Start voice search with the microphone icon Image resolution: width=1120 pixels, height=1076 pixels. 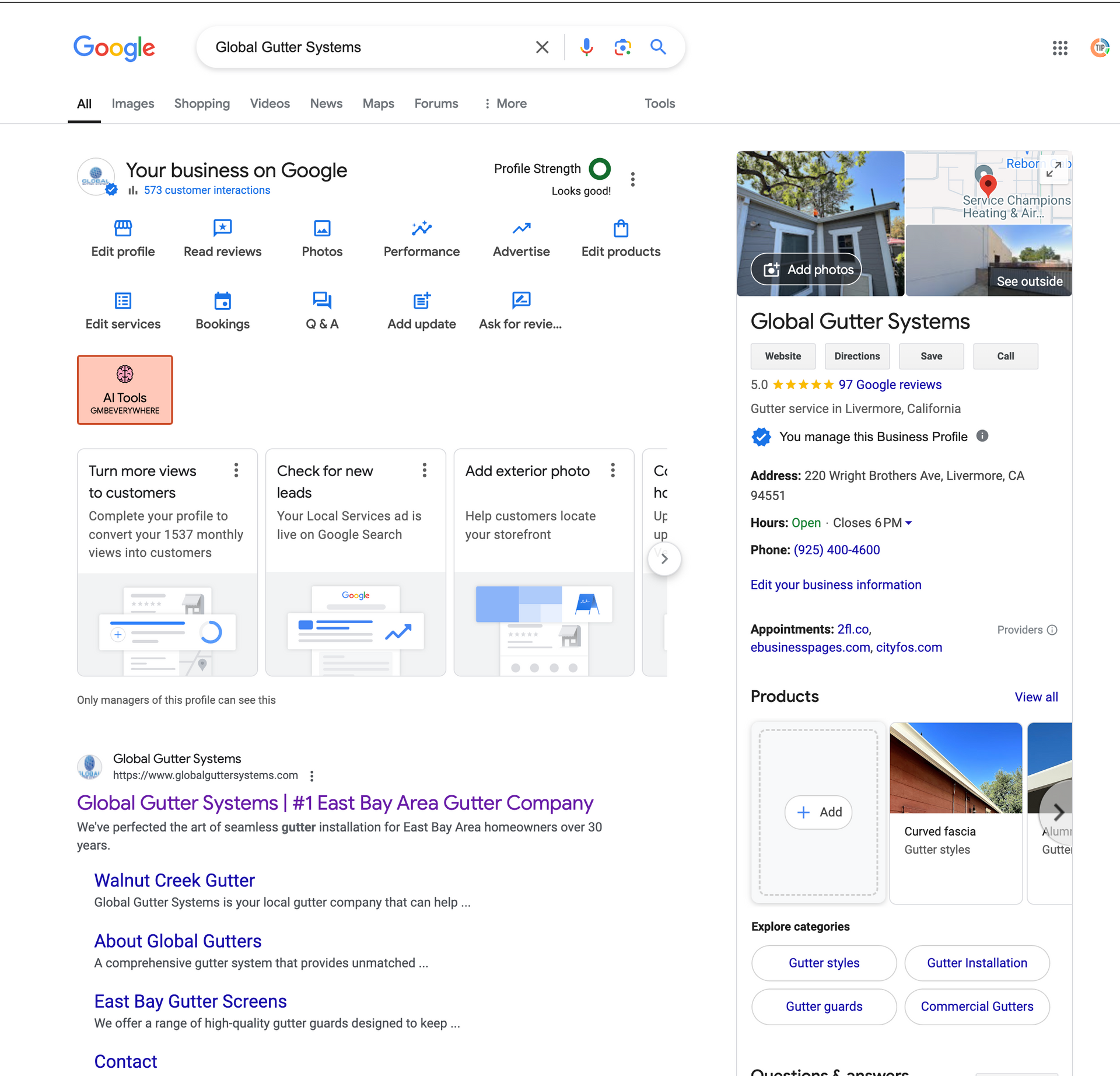pyautogui.click(x=586, y=47)
